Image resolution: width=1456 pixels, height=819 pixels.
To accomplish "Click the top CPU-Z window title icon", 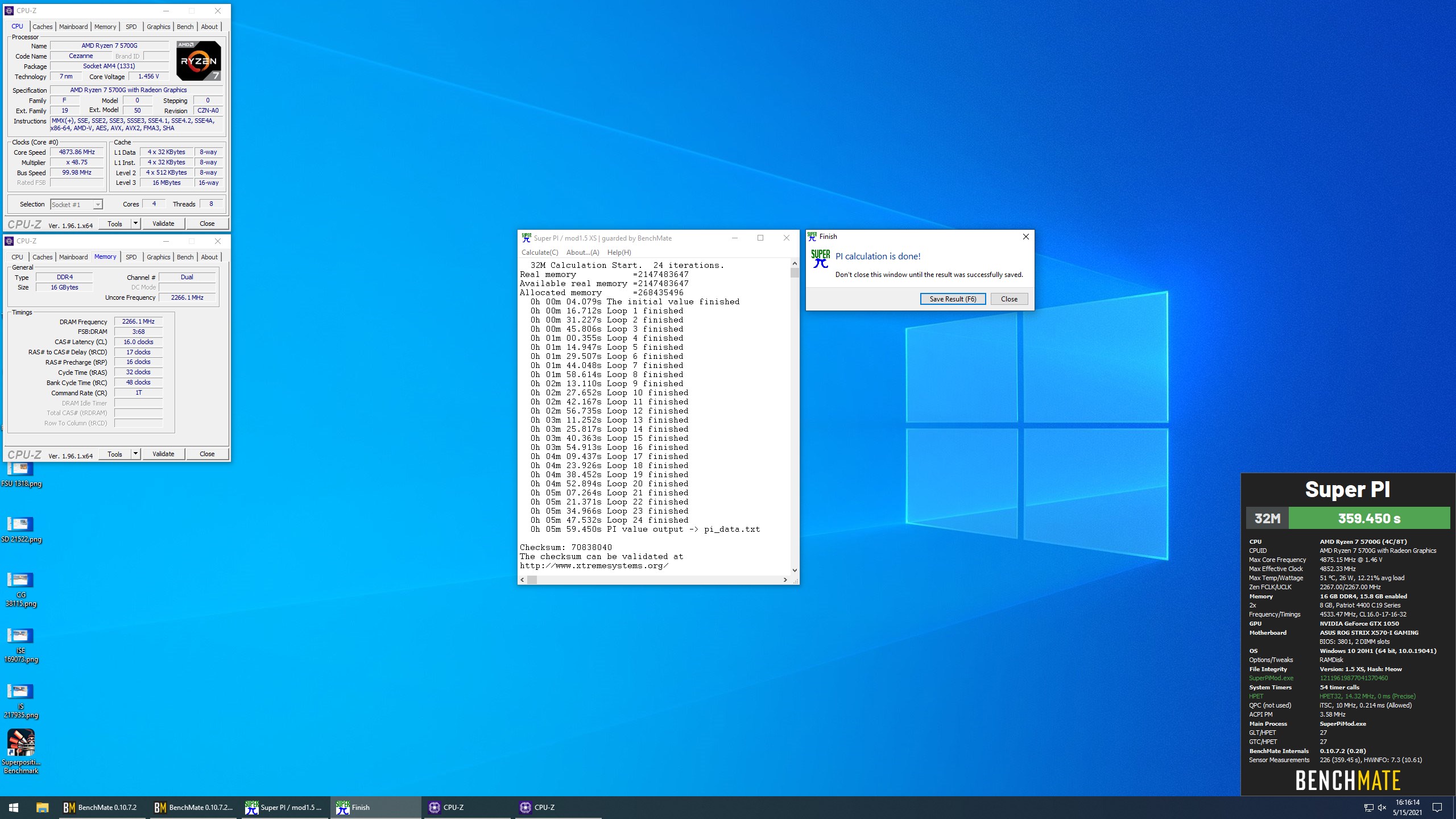I will point(9,10).
